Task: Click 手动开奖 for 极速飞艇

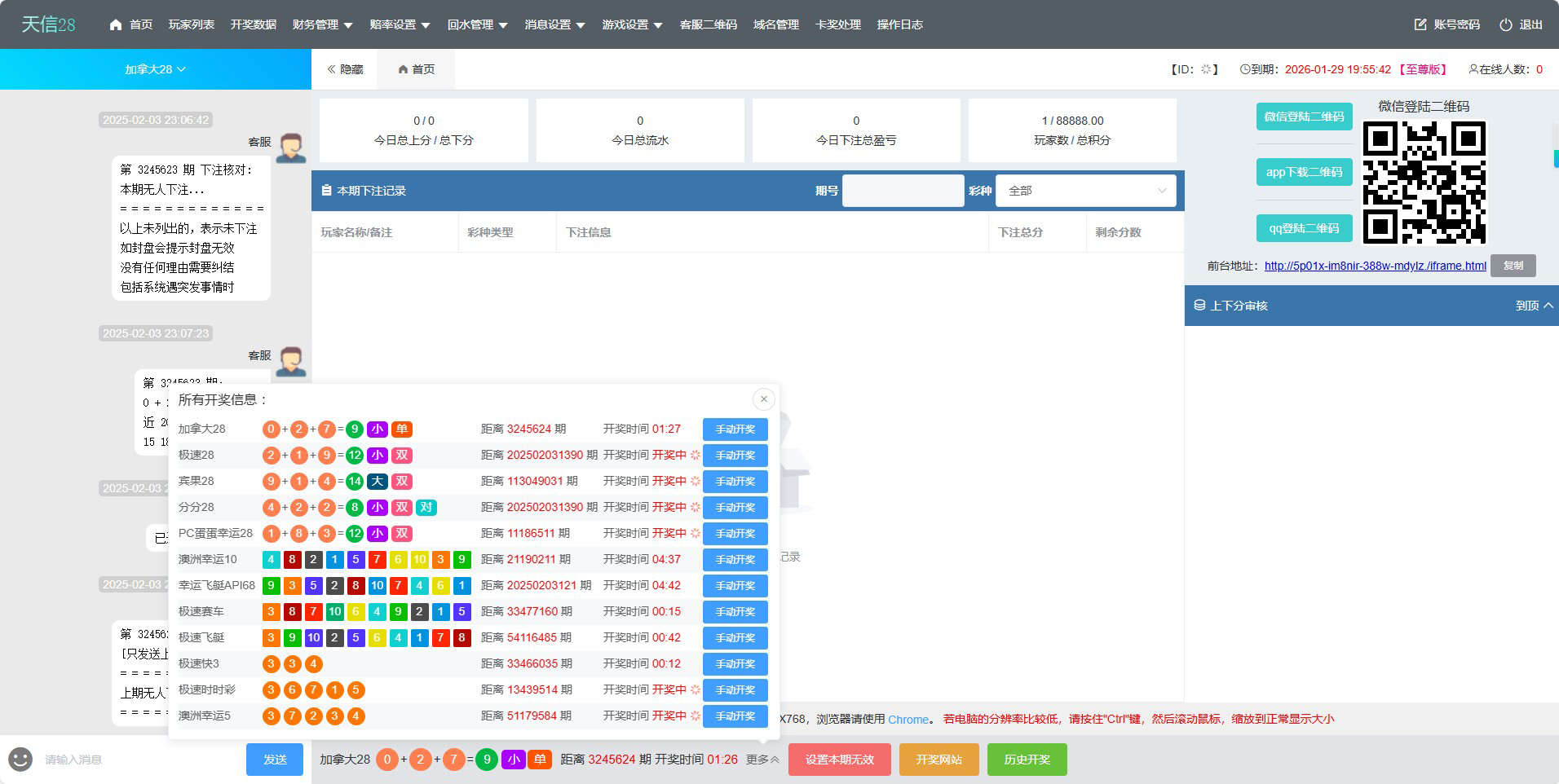Action: coord(735,637)
